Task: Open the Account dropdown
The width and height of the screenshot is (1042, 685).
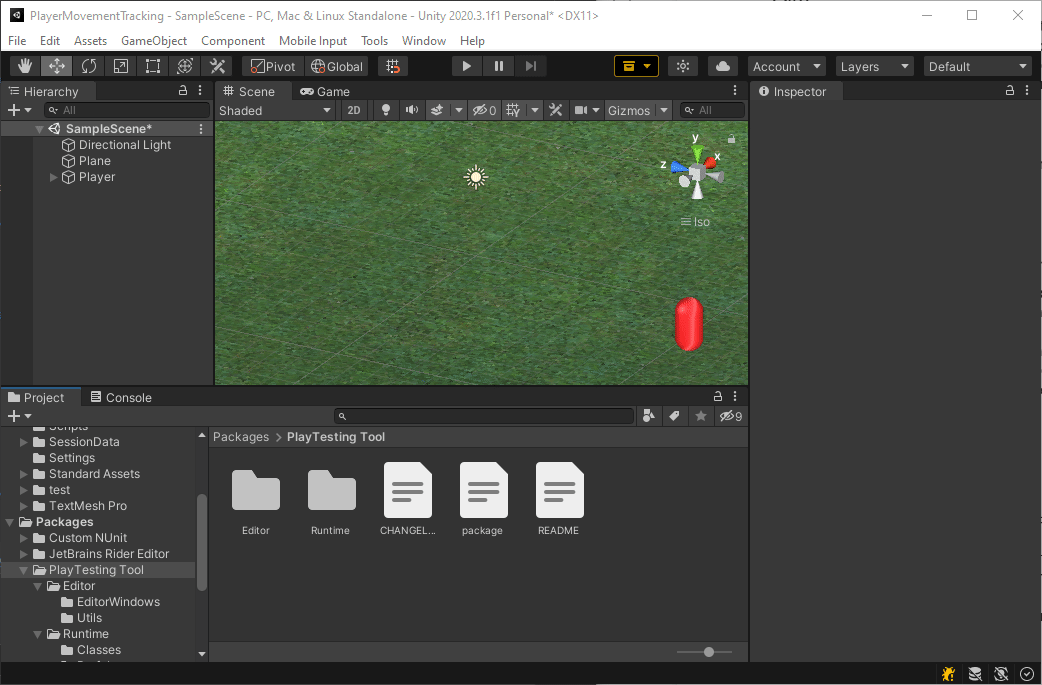Action: tap(787, 66)
